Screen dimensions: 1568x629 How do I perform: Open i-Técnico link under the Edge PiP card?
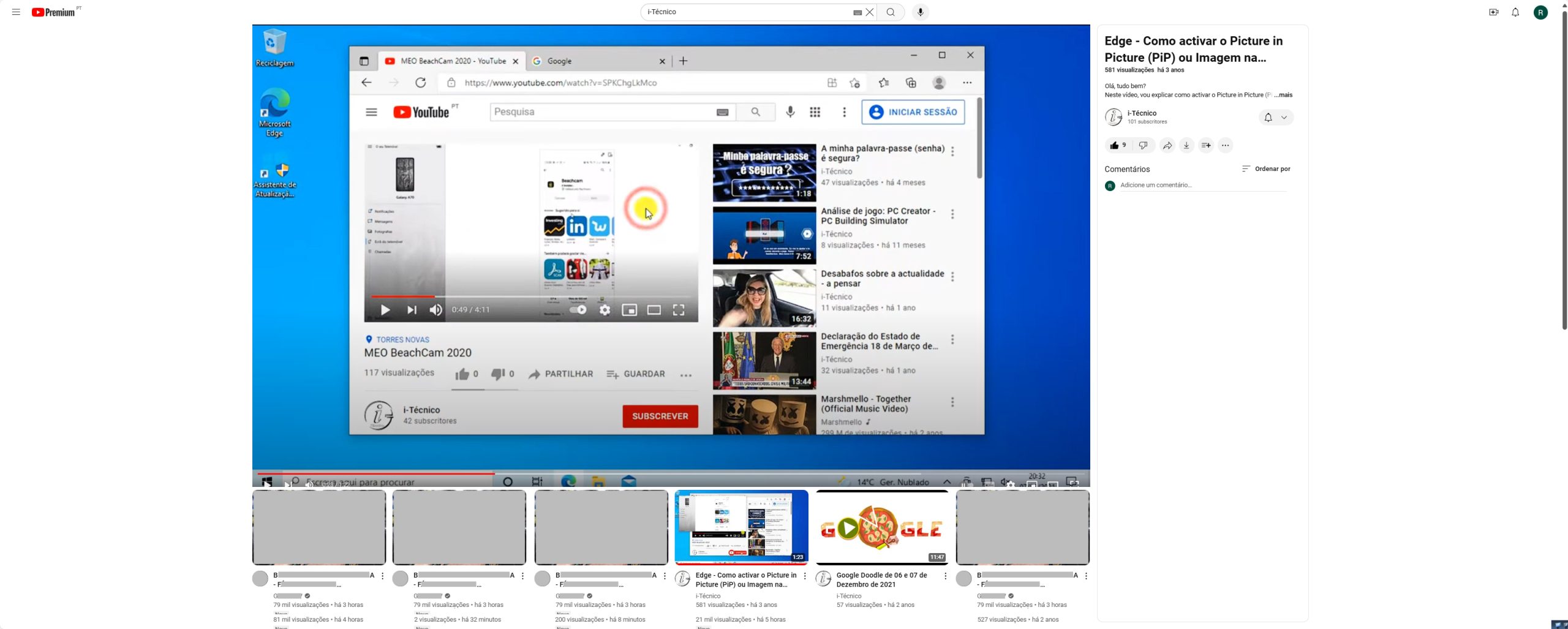point(708,596)
